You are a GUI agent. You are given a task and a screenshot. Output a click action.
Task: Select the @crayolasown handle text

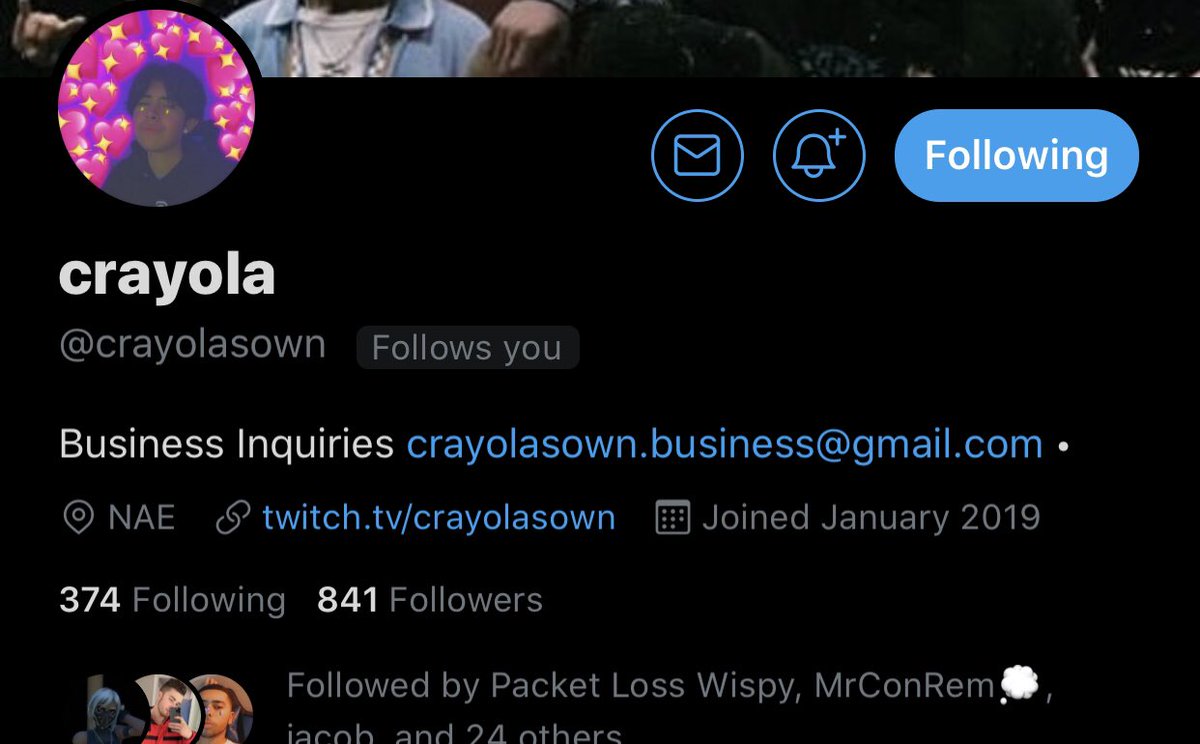coord(192,344)
